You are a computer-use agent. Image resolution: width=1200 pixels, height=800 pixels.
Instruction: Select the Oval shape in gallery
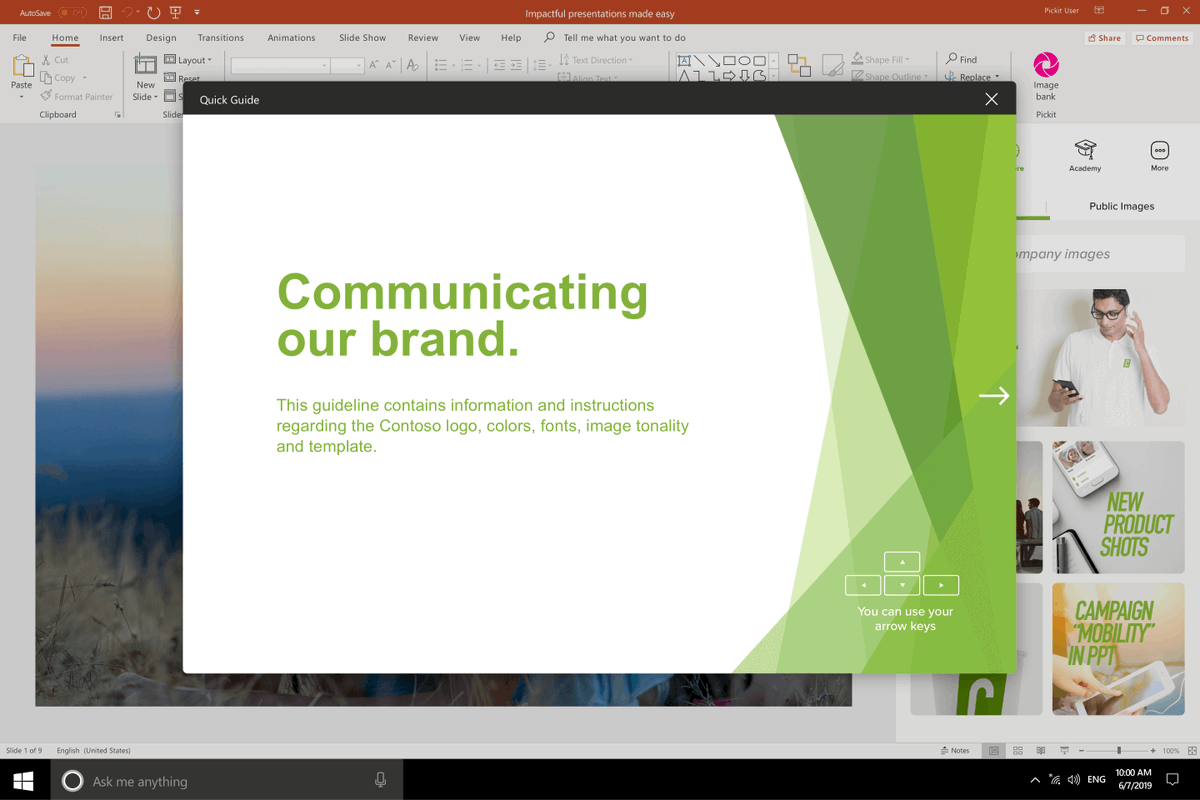tap(744, 61)
